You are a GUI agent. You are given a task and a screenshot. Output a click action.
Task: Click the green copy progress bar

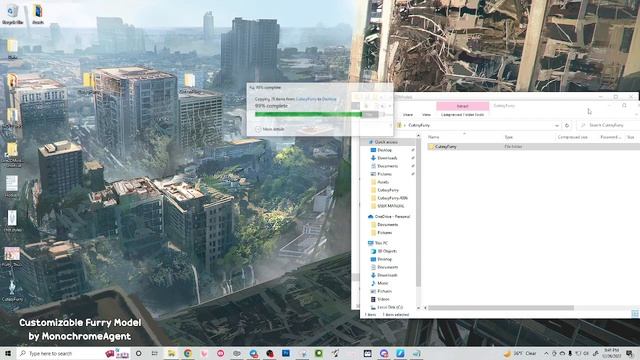tap(308, 115)
